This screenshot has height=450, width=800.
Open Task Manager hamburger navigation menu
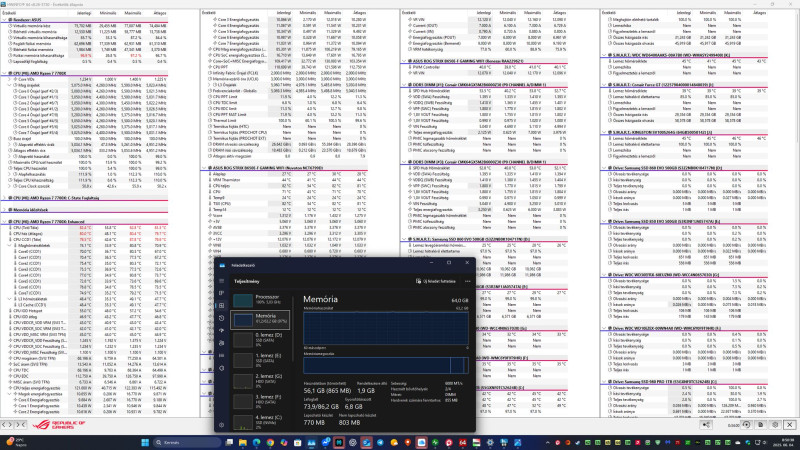pos(221,281)
